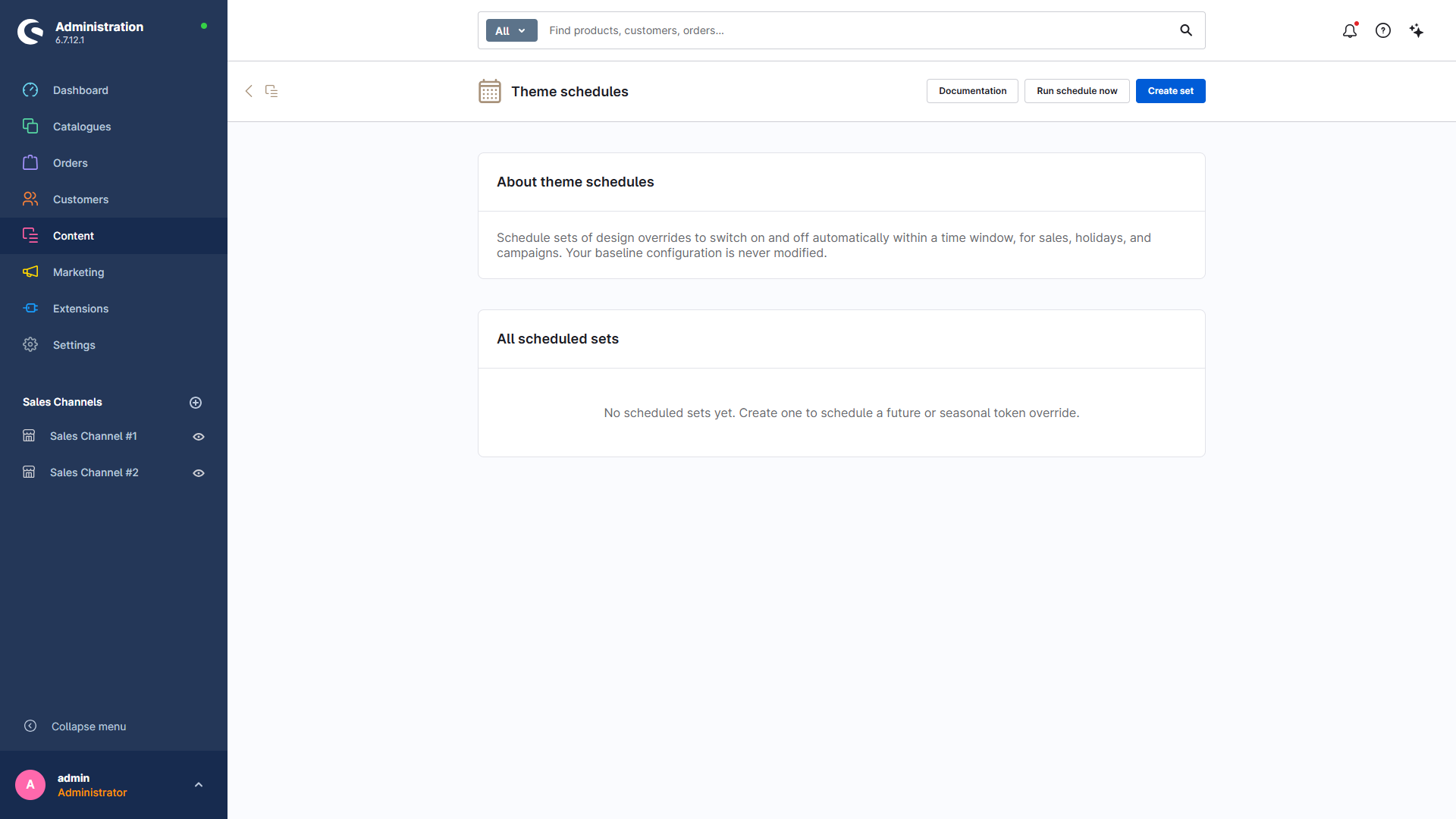
Task: Open the All search scope dropdown
Action: click(512, 30)
